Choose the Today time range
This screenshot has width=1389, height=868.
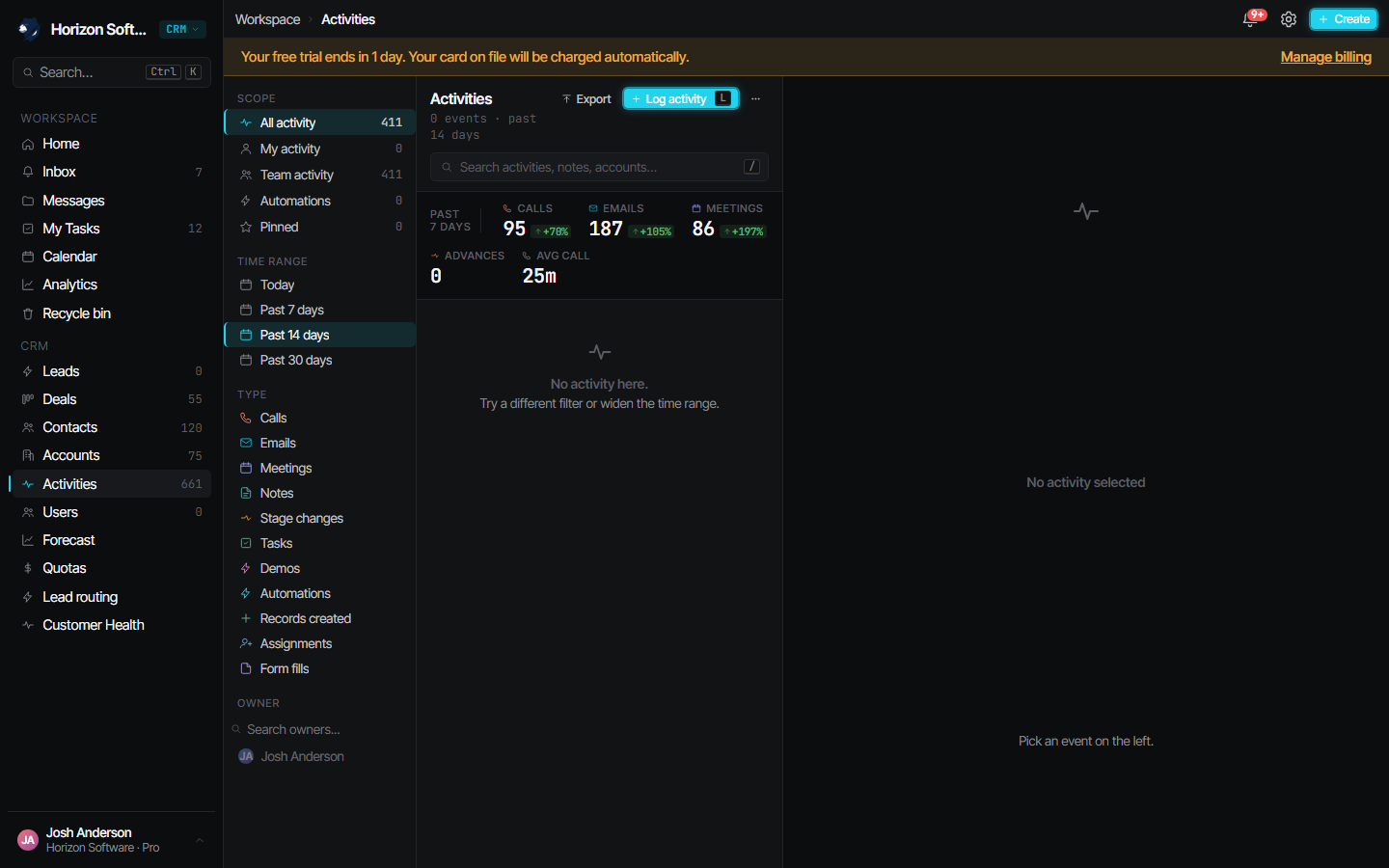320,285
